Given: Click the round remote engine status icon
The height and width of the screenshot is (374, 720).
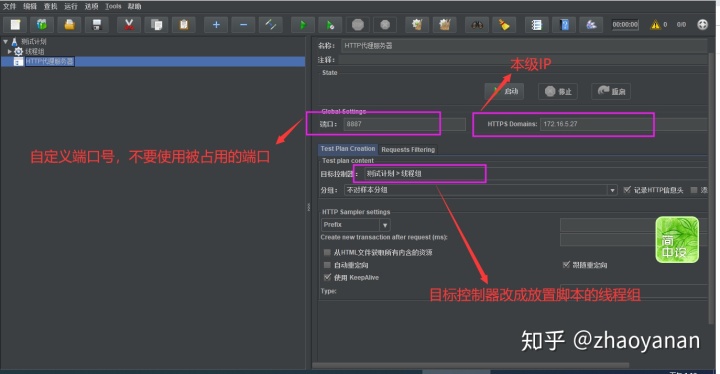Looking at the screenshot, I should pyautogui.click(x=703, y=25).
